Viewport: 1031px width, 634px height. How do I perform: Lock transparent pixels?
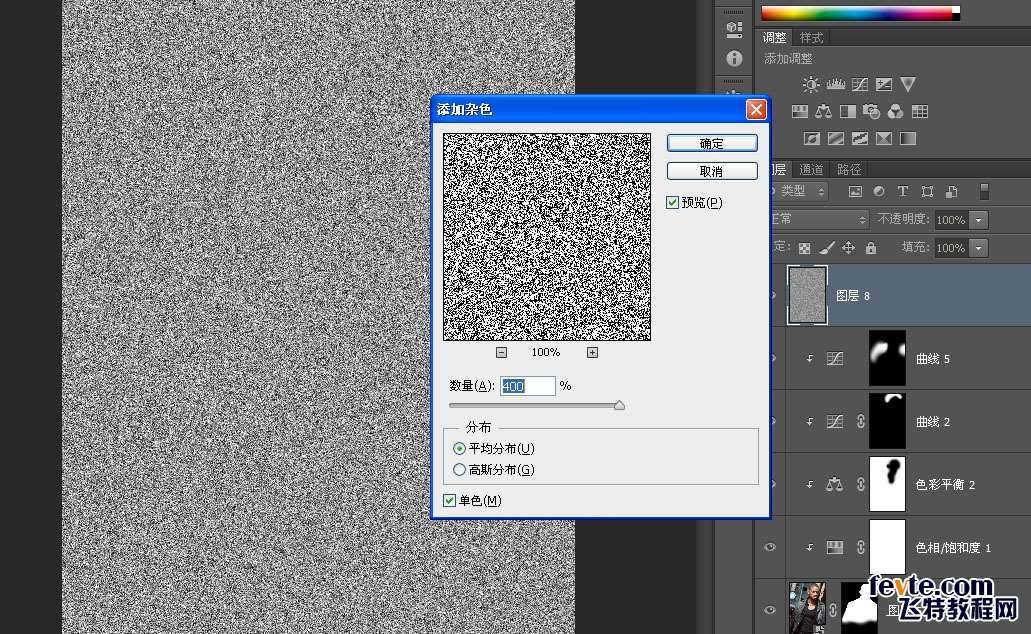(804, 248)
